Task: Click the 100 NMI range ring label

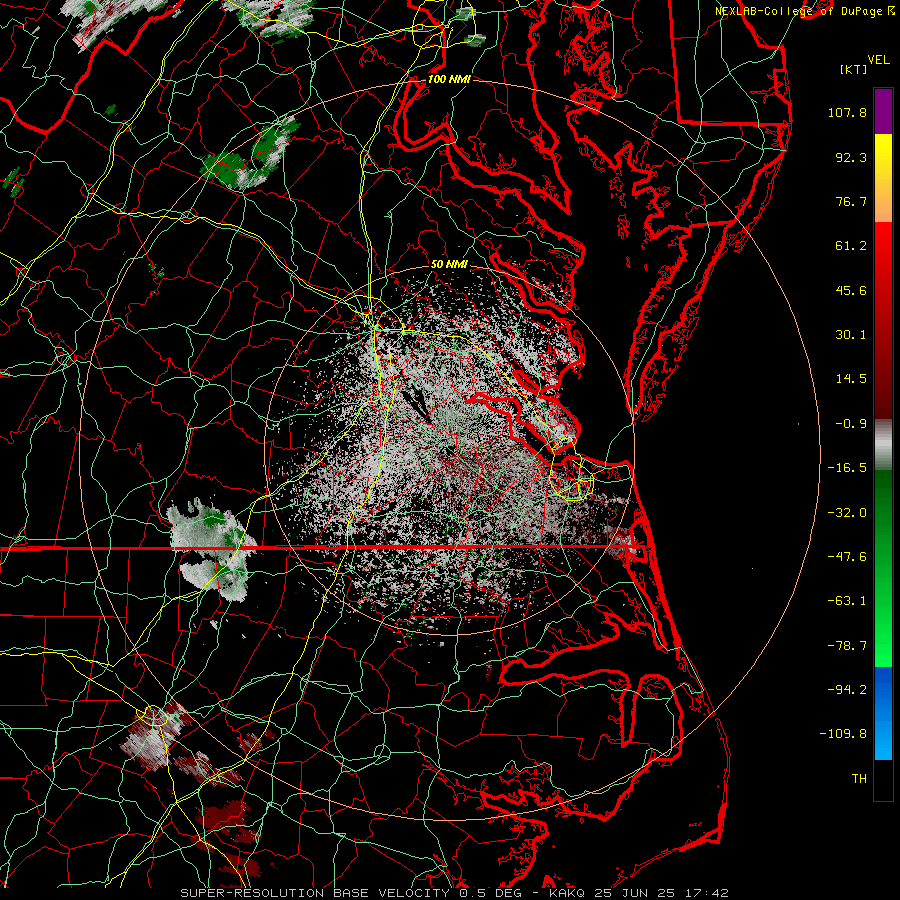Action: pos(449,79)
